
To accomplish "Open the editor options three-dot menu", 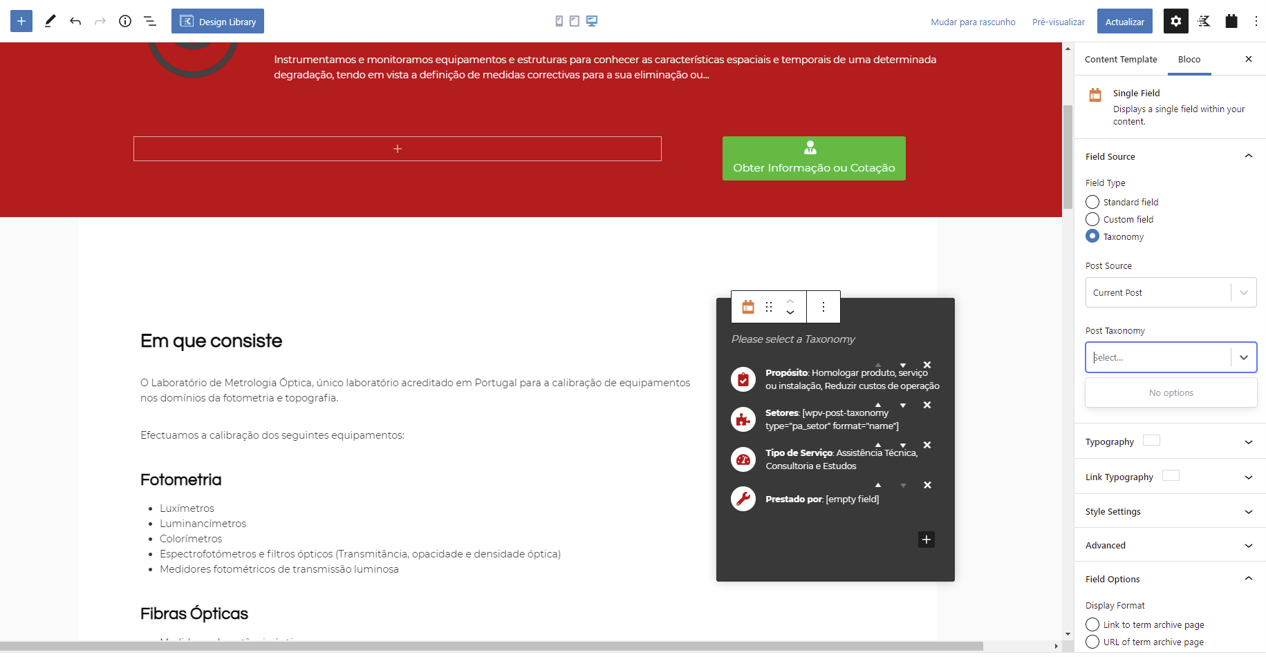I will point(1256,21).
